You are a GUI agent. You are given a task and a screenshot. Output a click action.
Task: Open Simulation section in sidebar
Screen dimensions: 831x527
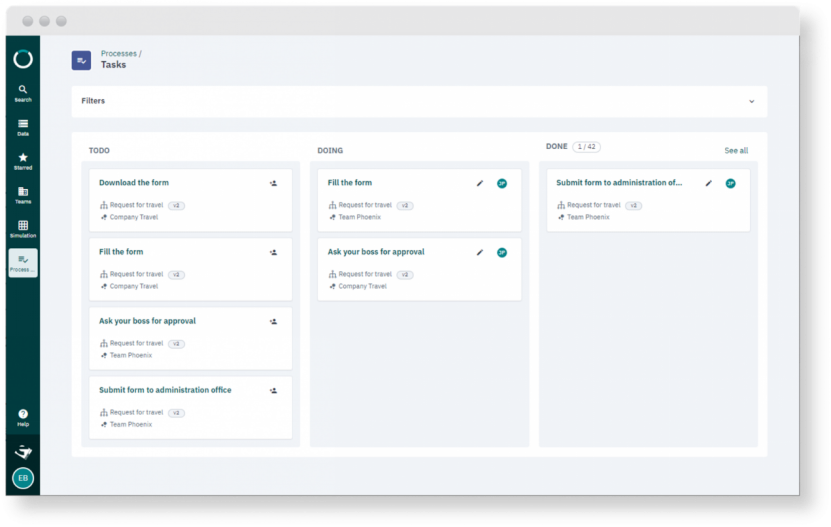click(23, 229)
